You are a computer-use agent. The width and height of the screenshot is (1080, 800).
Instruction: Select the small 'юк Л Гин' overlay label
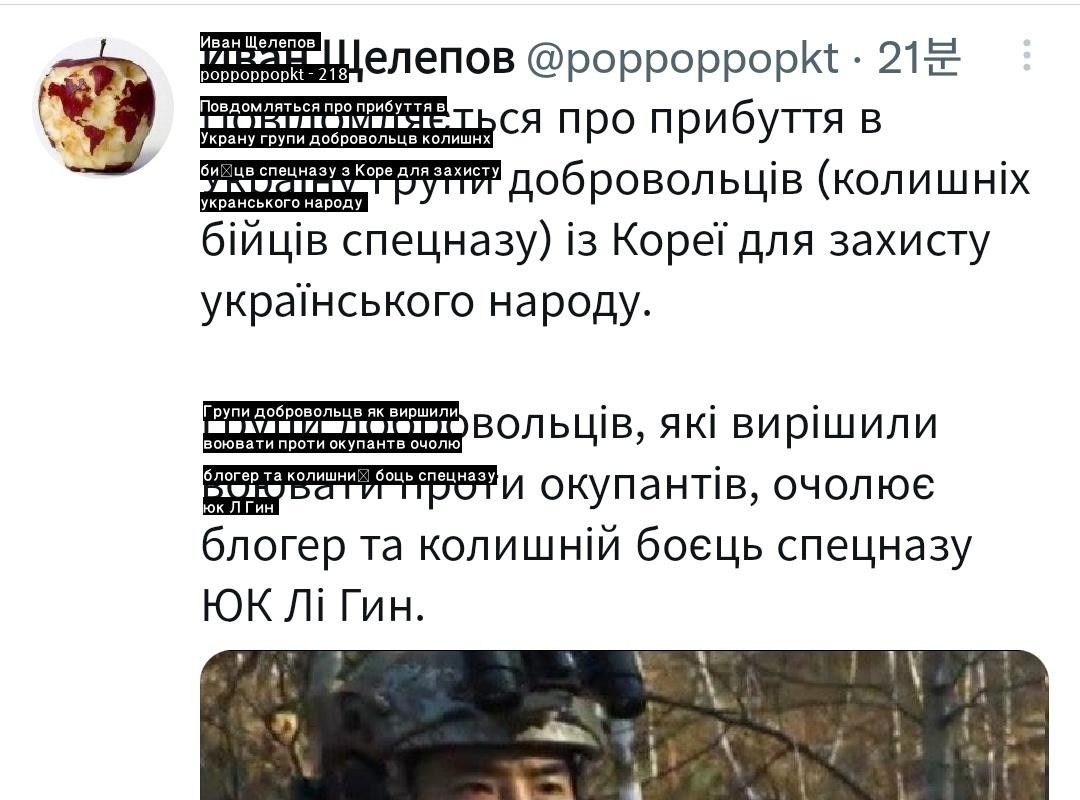240,507
